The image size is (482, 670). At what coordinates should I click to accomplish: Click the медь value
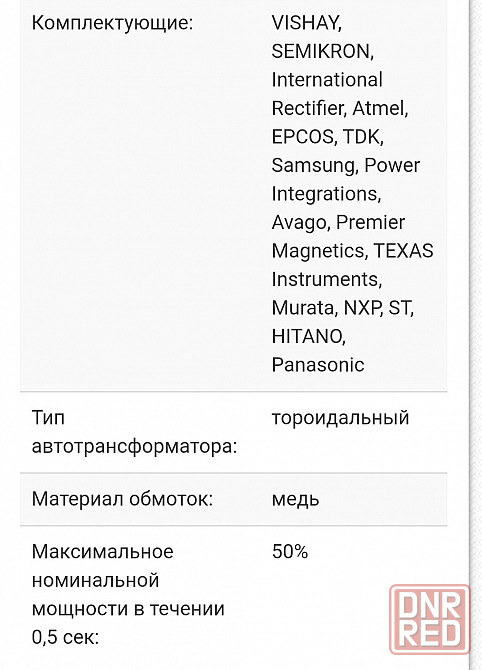pyautogui.click(x=295, y=499)
